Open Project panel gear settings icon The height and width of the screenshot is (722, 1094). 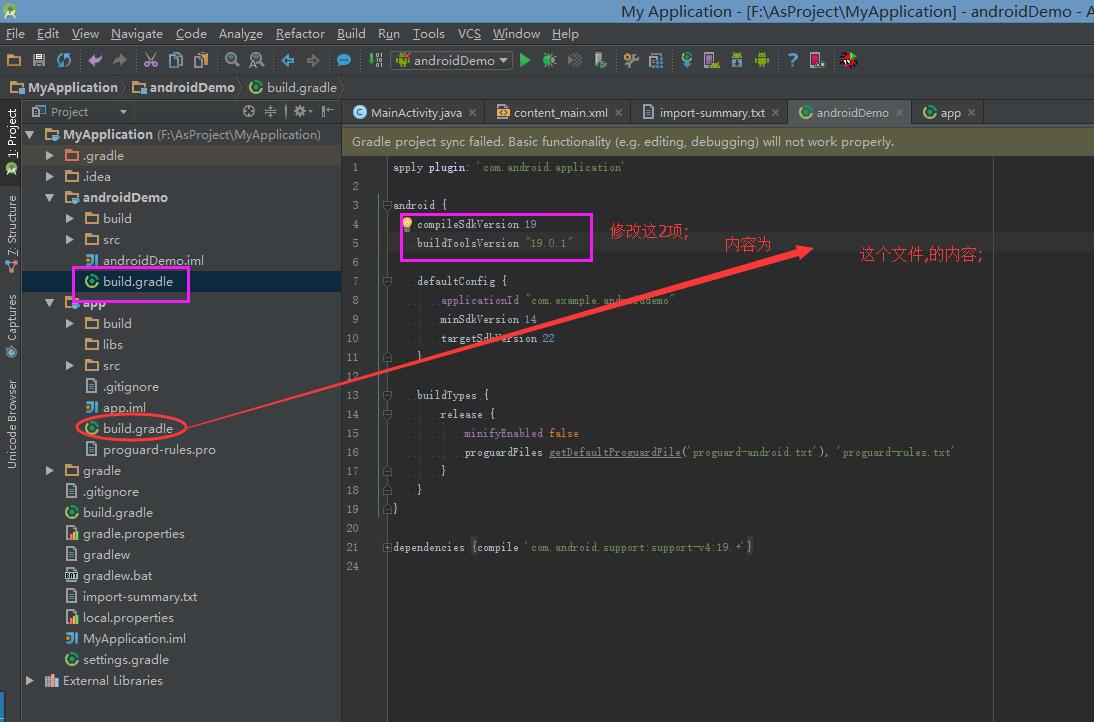tap(303, 112)
